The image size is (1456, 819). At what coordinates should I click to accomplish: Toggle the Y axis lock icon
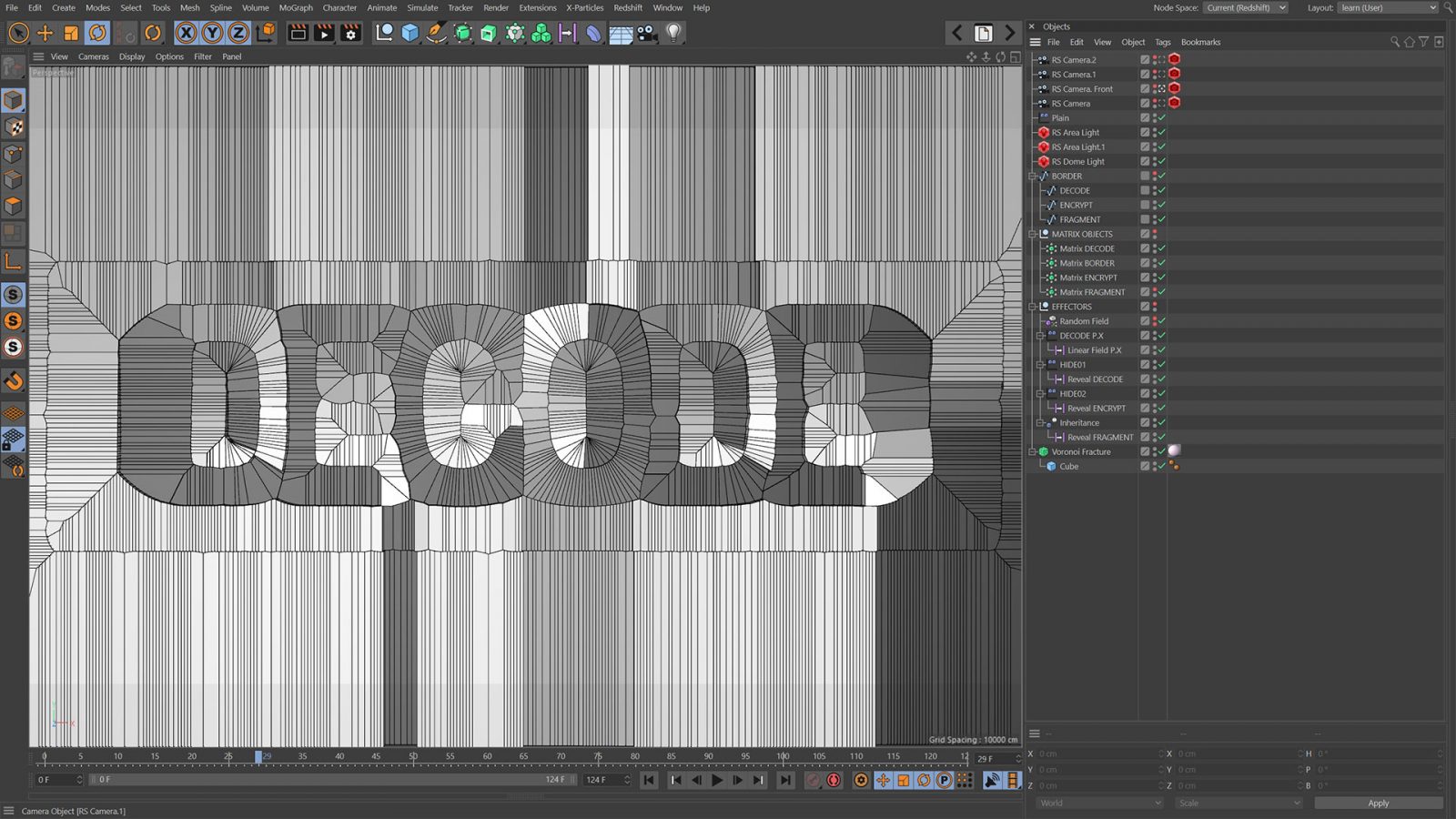pyautogui.click(x=210, y=33)
